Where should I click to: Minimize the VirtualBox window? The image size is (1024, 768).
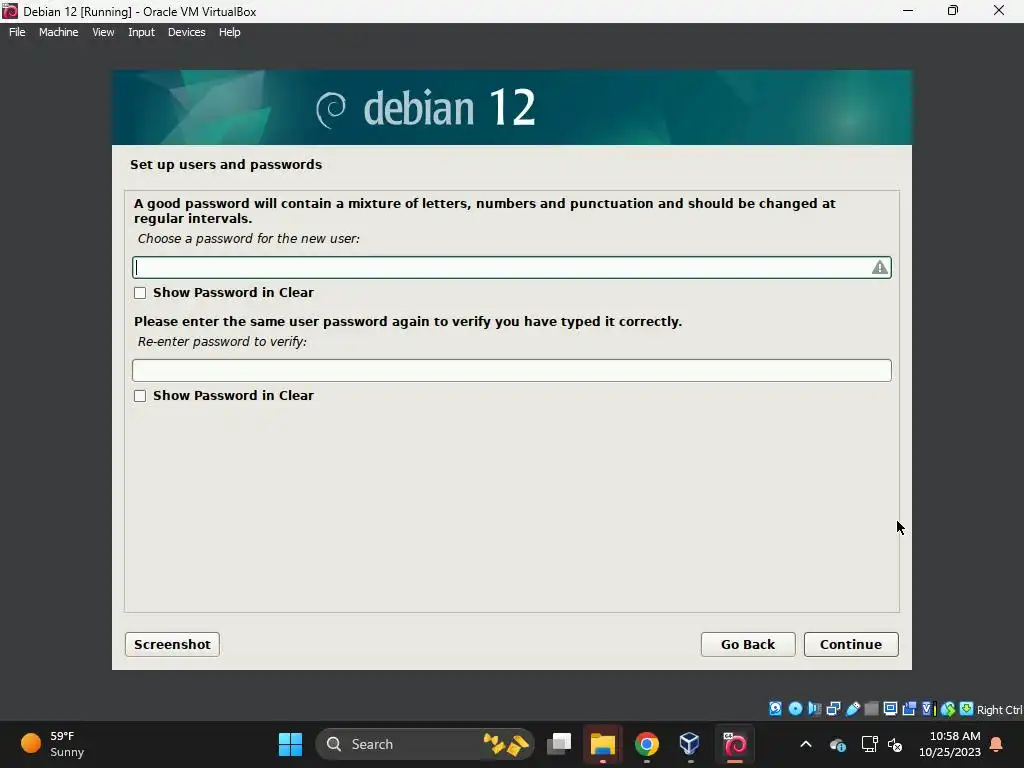[908, 11]
